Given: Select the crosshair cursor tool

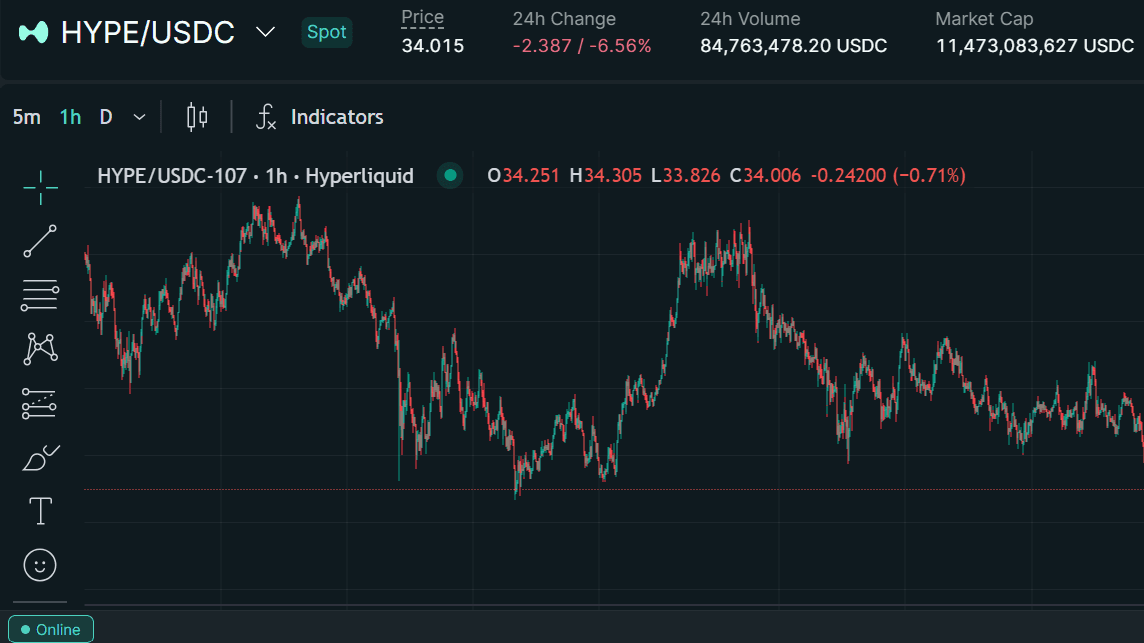Looking at the screenshot, I should click(40, 188).
